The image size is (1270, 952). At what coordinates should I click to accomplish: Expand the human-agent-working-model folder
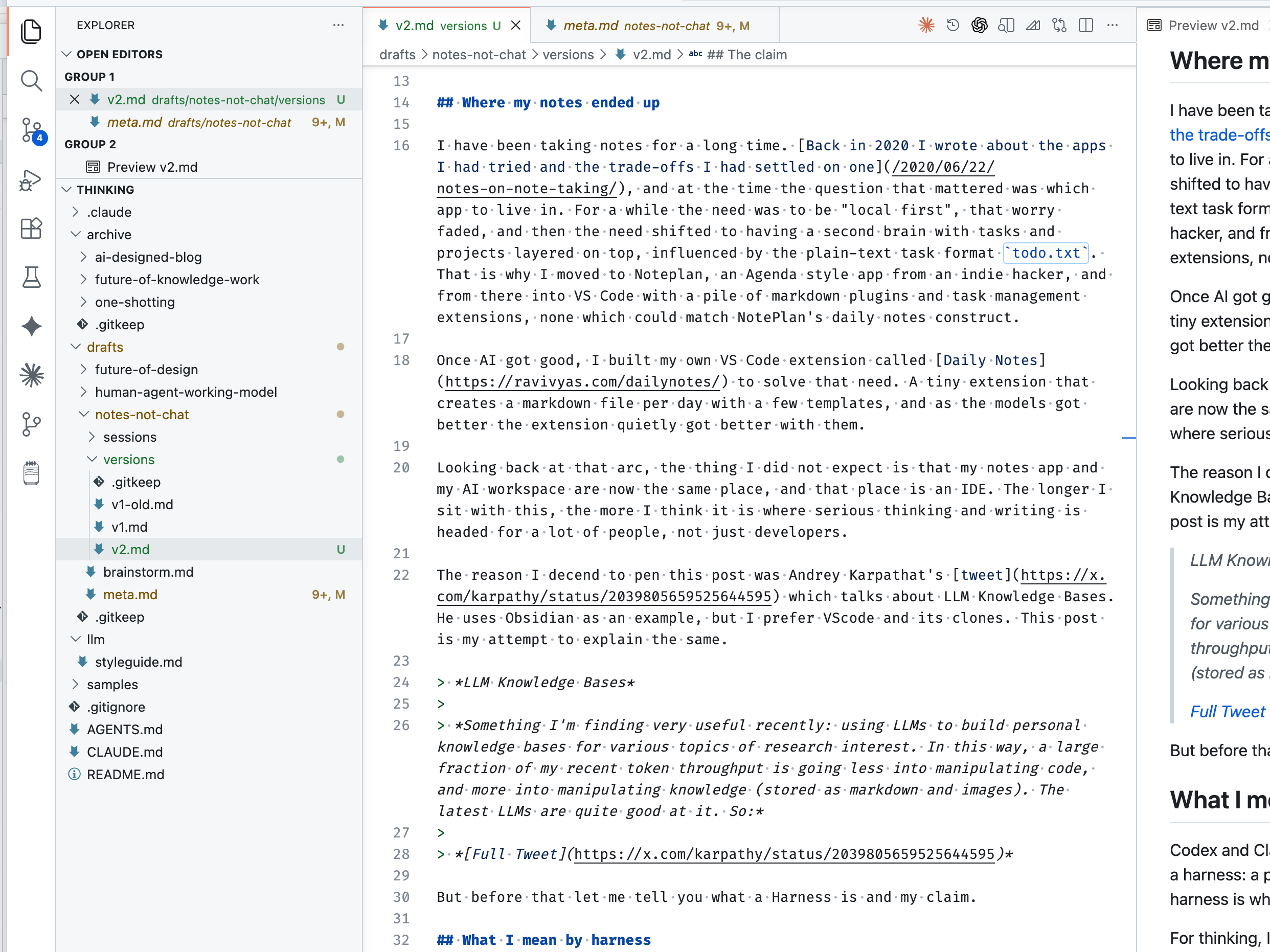click(x=83, y=392)
